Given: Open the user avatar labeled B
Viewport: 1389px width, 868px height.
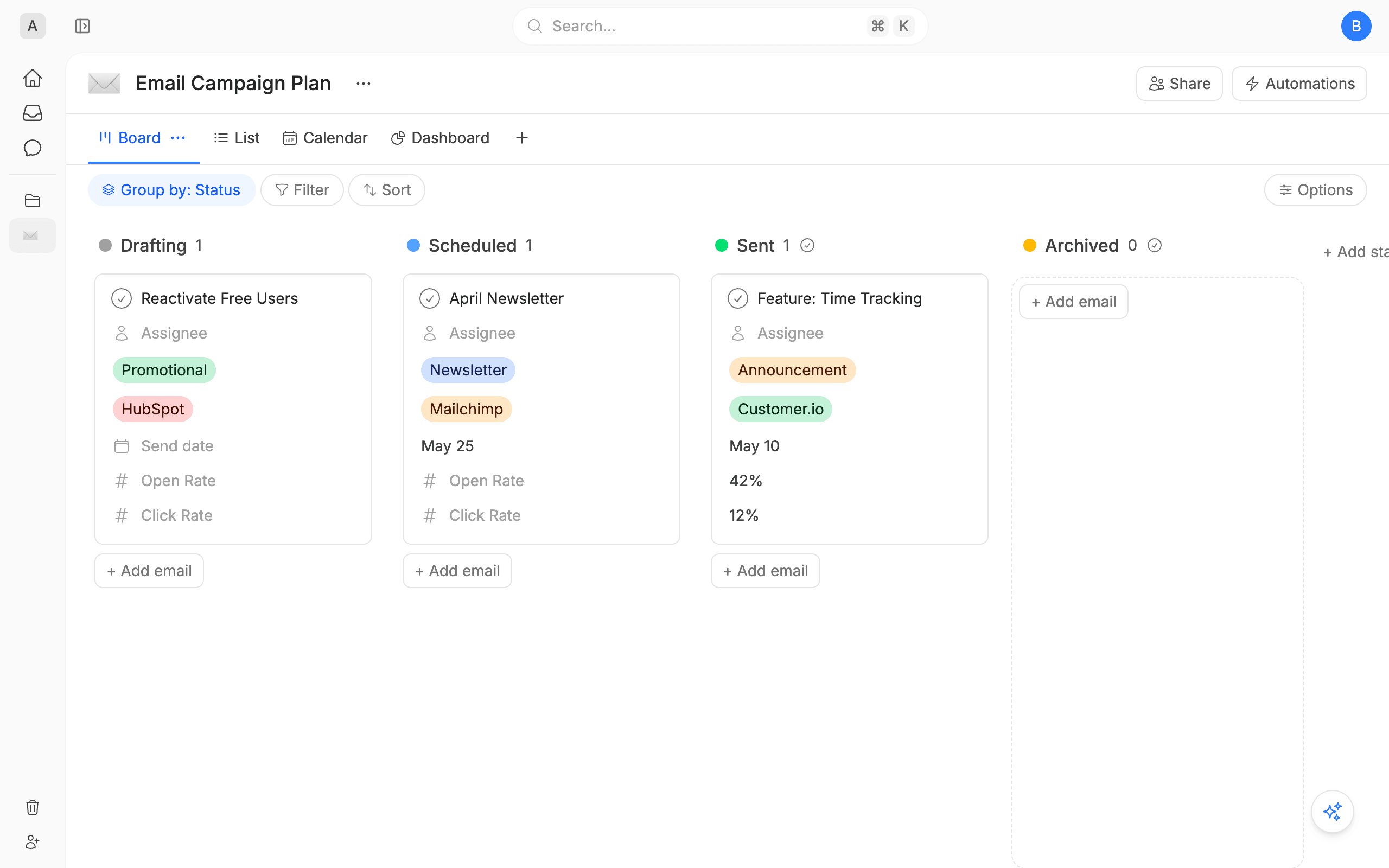Looking at the screenshot, I should tap(1356, 26).
